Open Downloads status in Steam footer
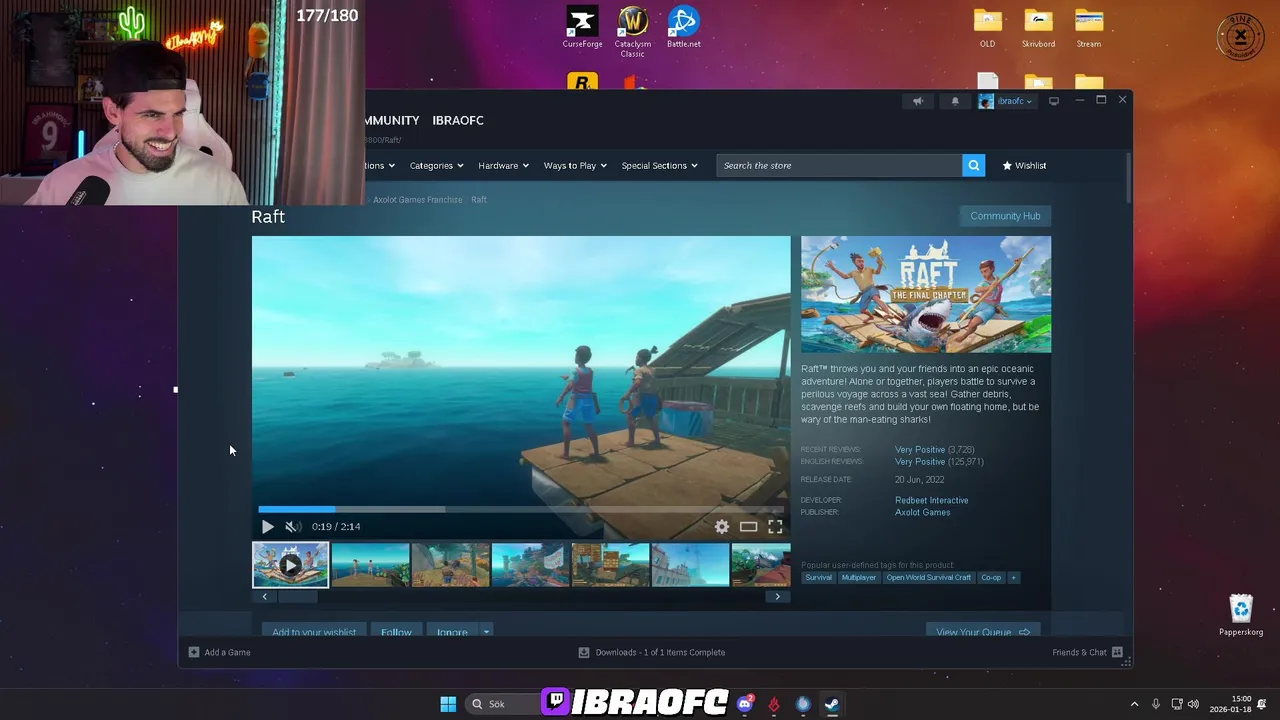This screenshot has width=1280, height=720. 652,652
